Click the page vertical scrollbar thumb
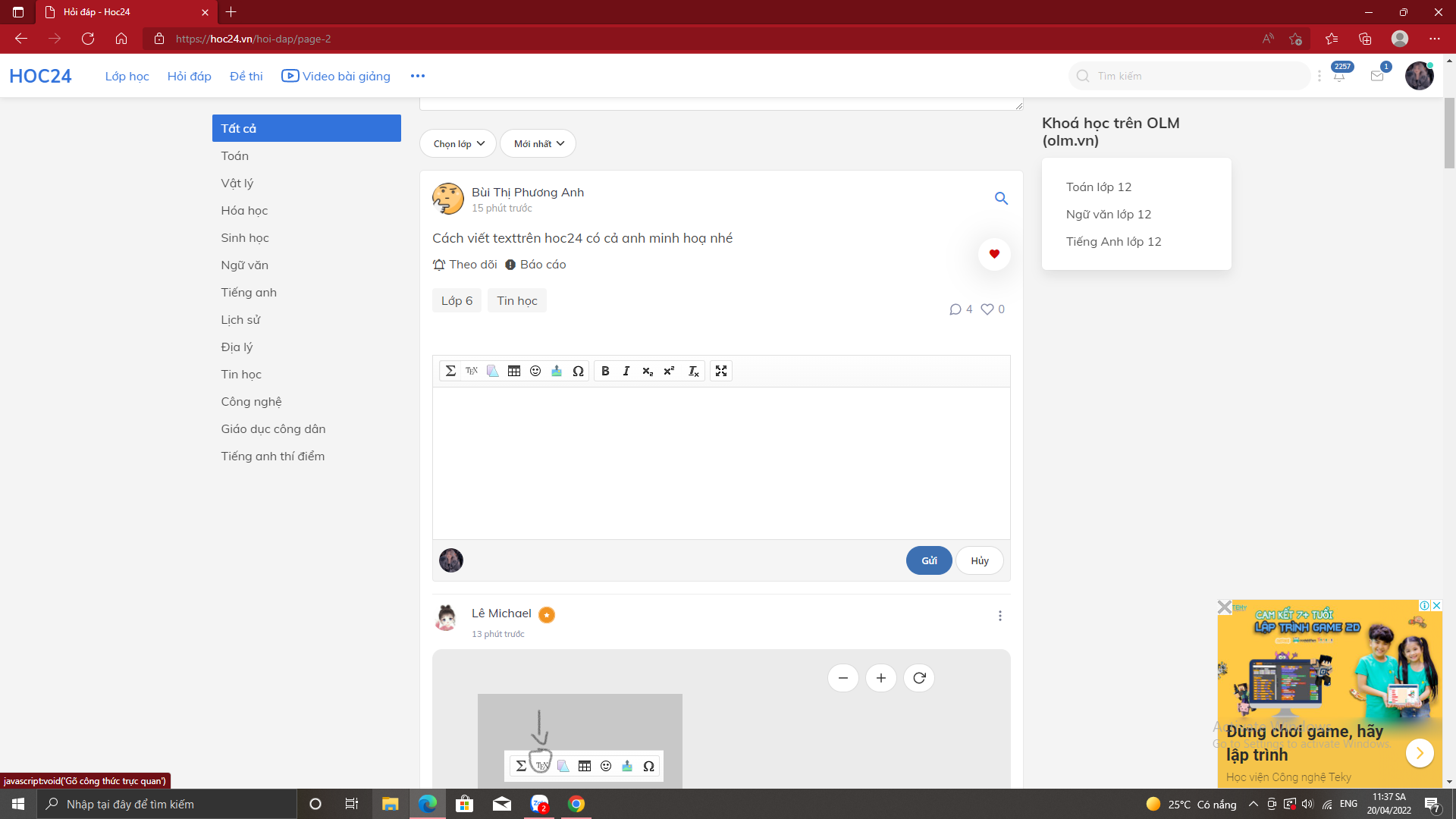Image resolution: width=1456 pixels, height=819 pixels. [1449, 133]
